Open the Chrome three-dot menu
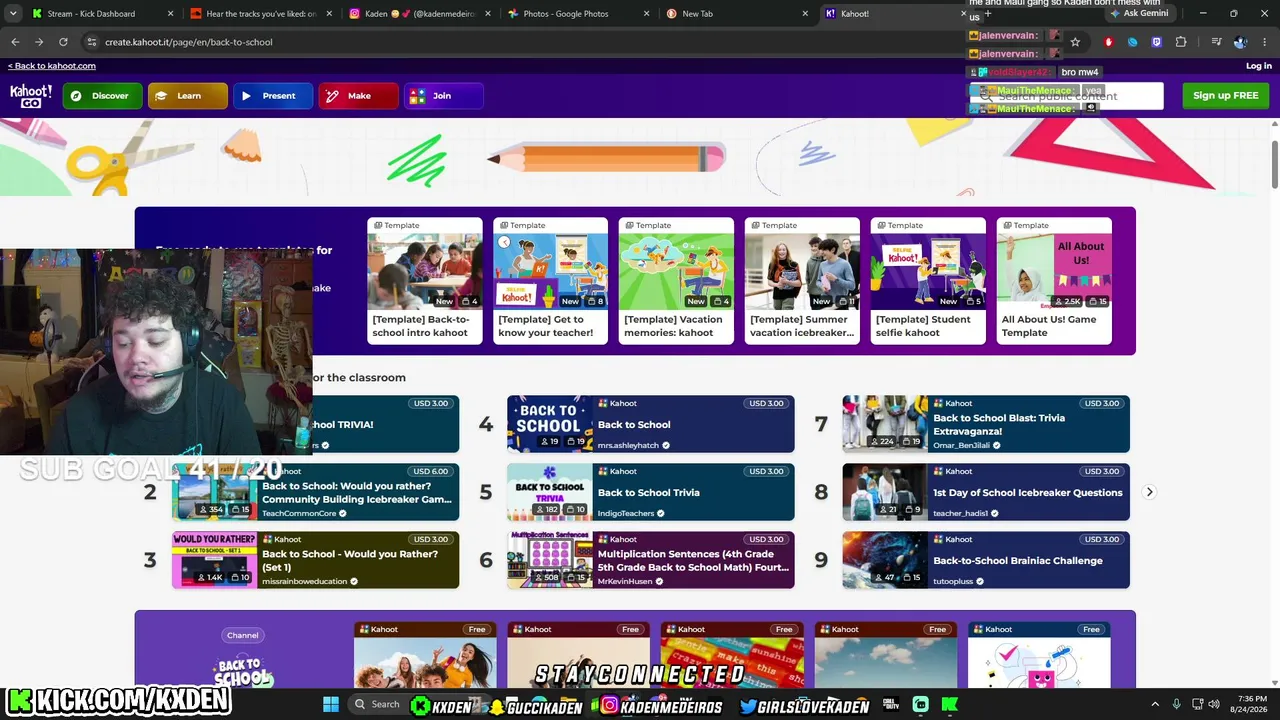 point(1265,42)
